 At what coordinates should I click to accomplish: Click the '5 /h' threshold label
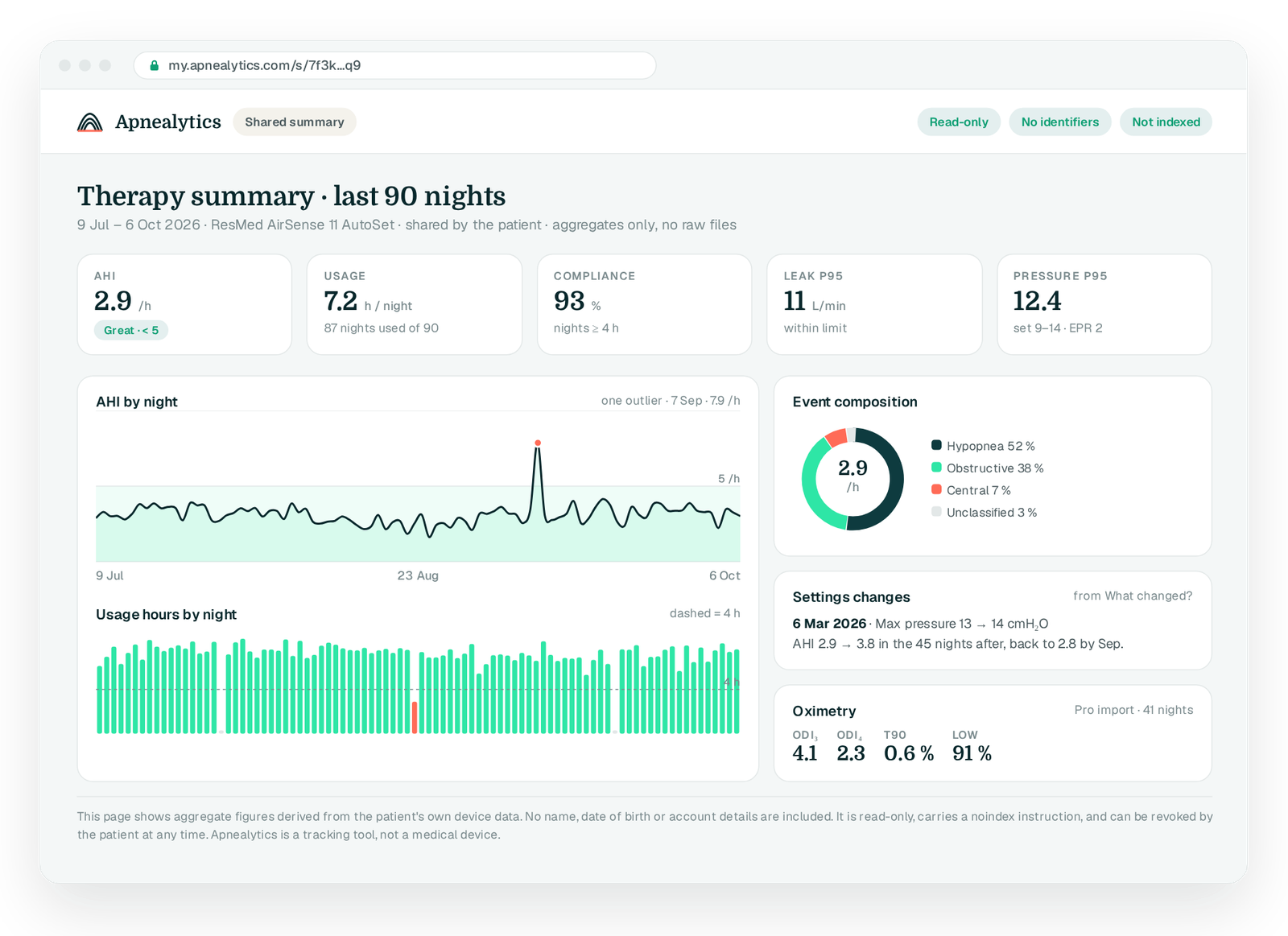729,478
